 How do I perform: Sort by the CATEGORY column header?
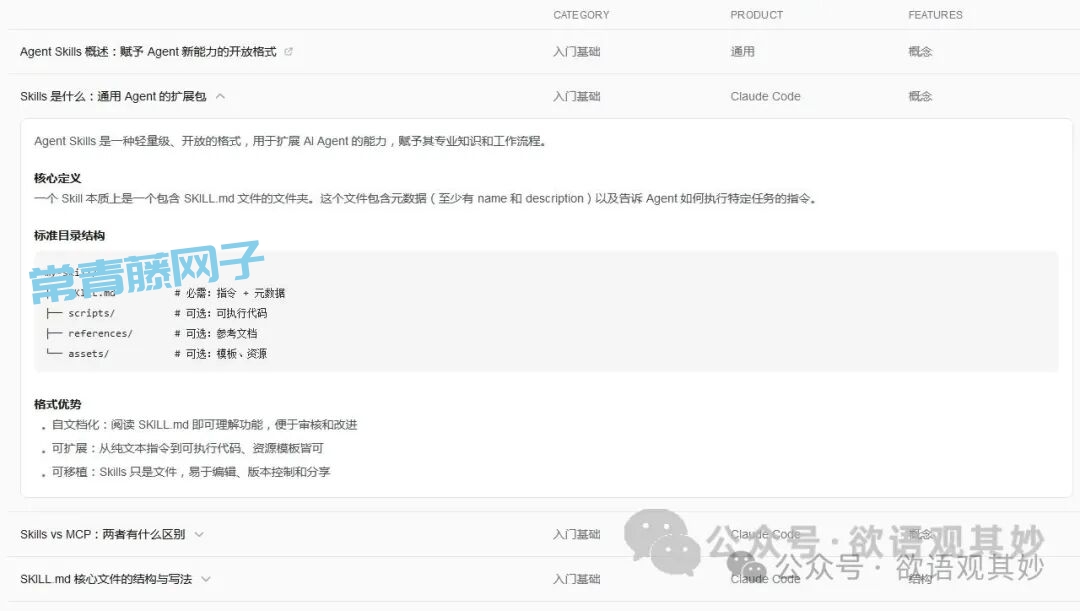click(581, 15)
